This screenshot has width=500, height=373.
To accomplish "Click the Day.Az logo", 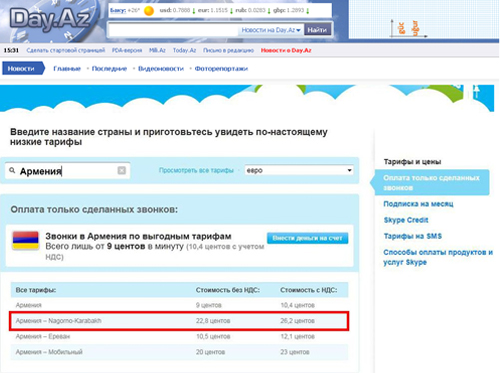I will tap(50, 19).
